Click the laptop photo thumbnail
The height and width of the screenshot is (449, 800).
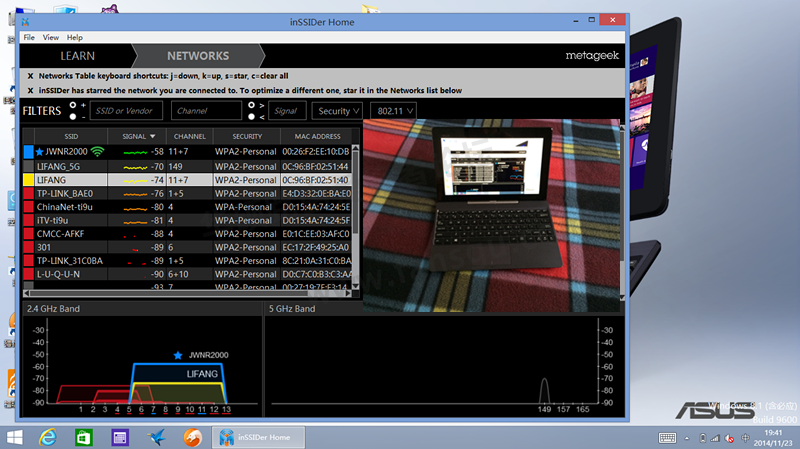491,215
